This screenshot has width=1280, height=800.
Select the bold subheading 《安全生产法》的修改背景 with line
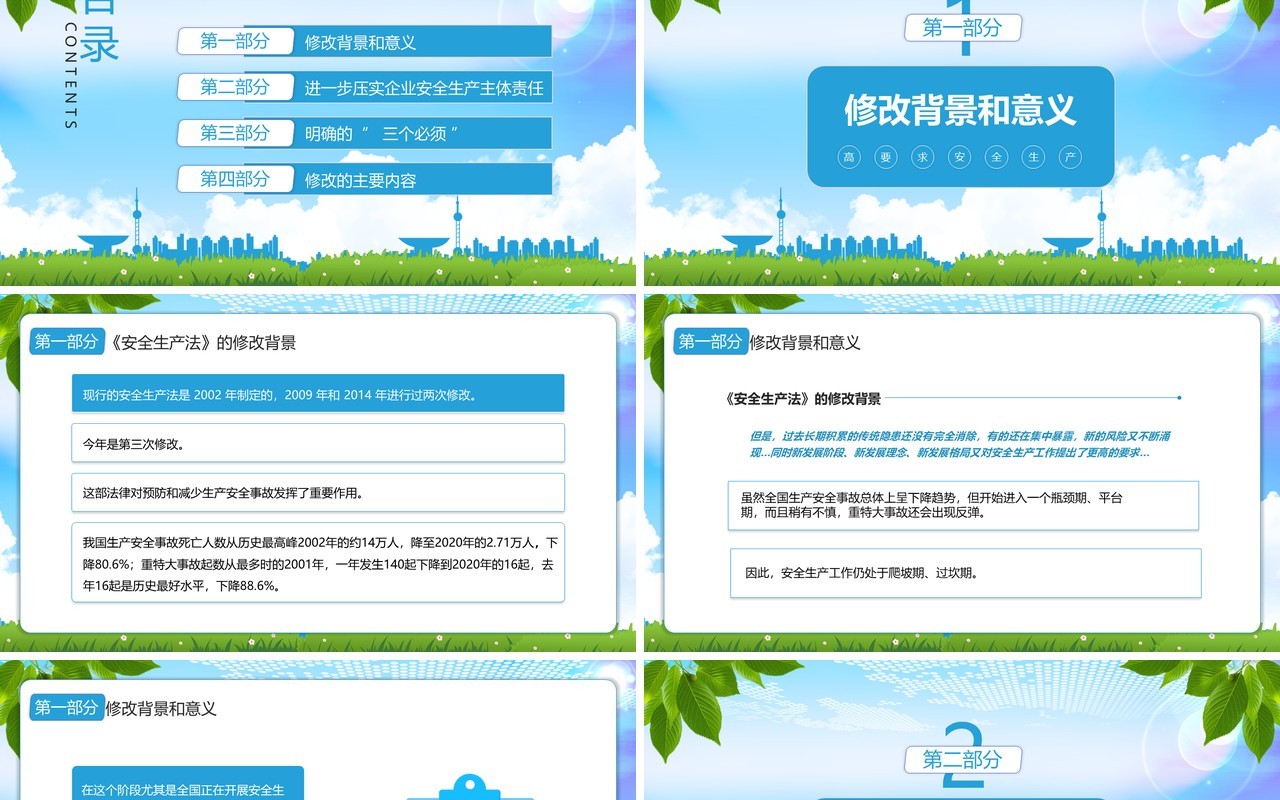point(803,398)
